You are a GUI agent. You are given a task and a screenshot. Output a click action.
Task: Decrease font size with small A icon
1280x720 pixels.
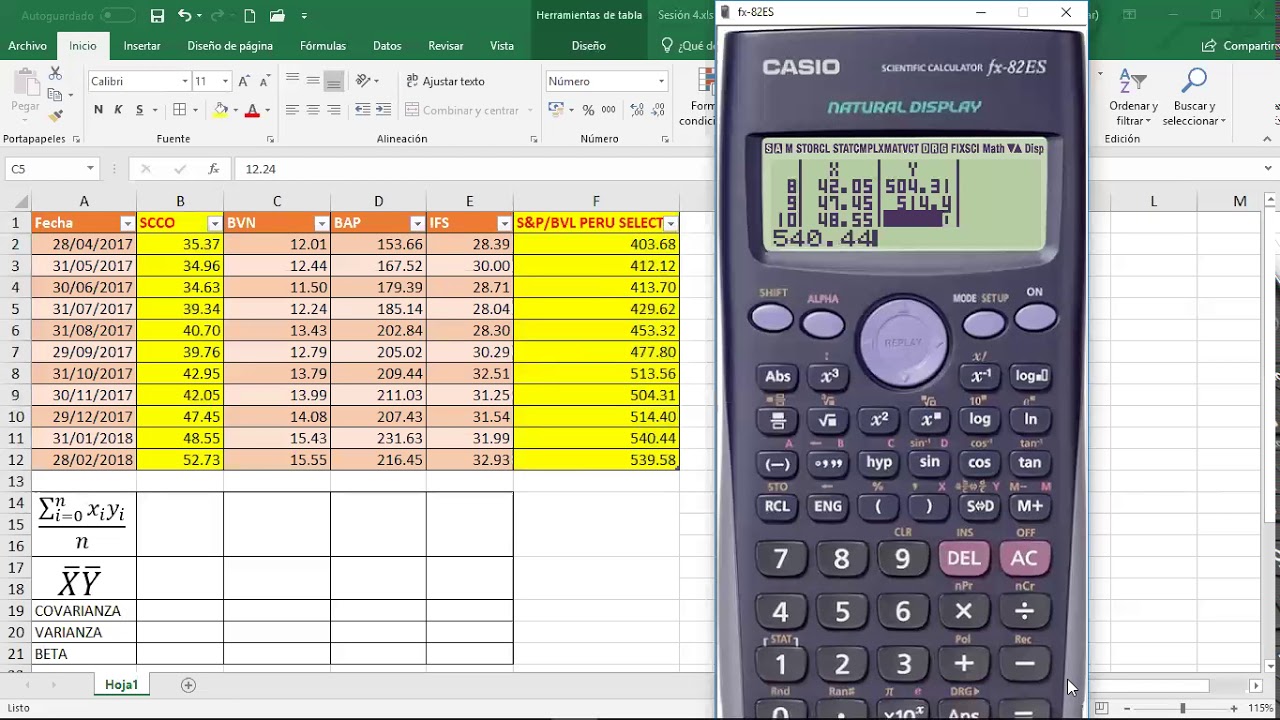[264, 81]
